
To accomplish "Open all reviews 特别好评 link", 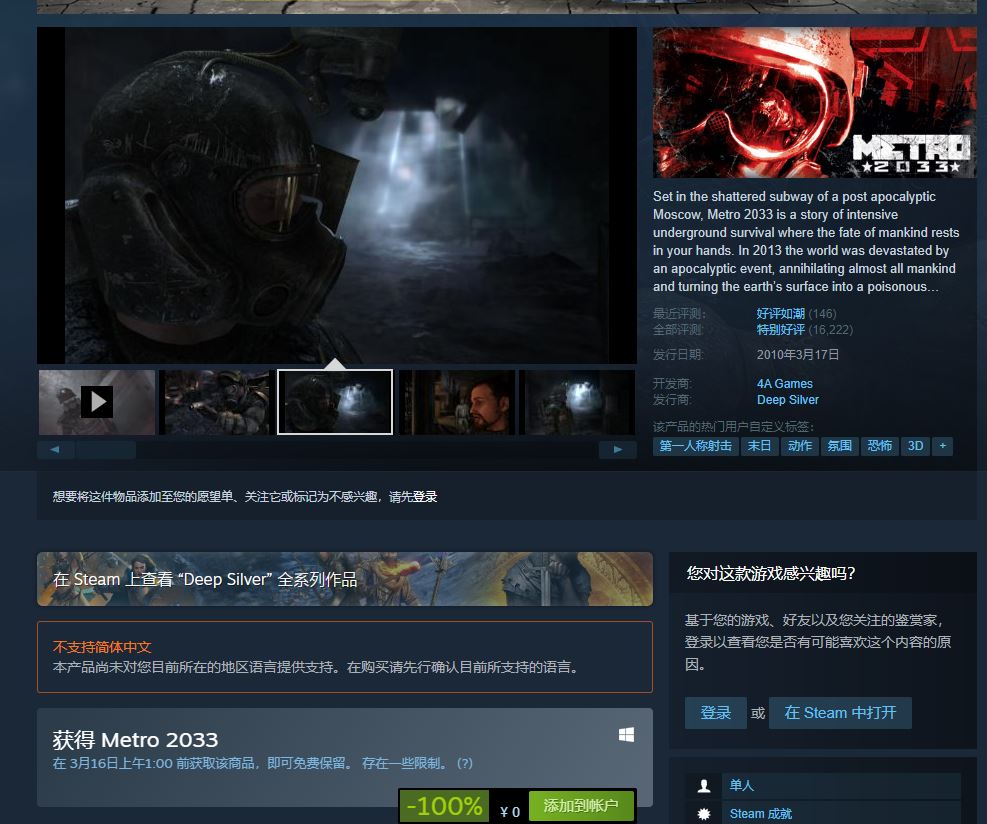I will pyautogui.click(x=781, y=330).
